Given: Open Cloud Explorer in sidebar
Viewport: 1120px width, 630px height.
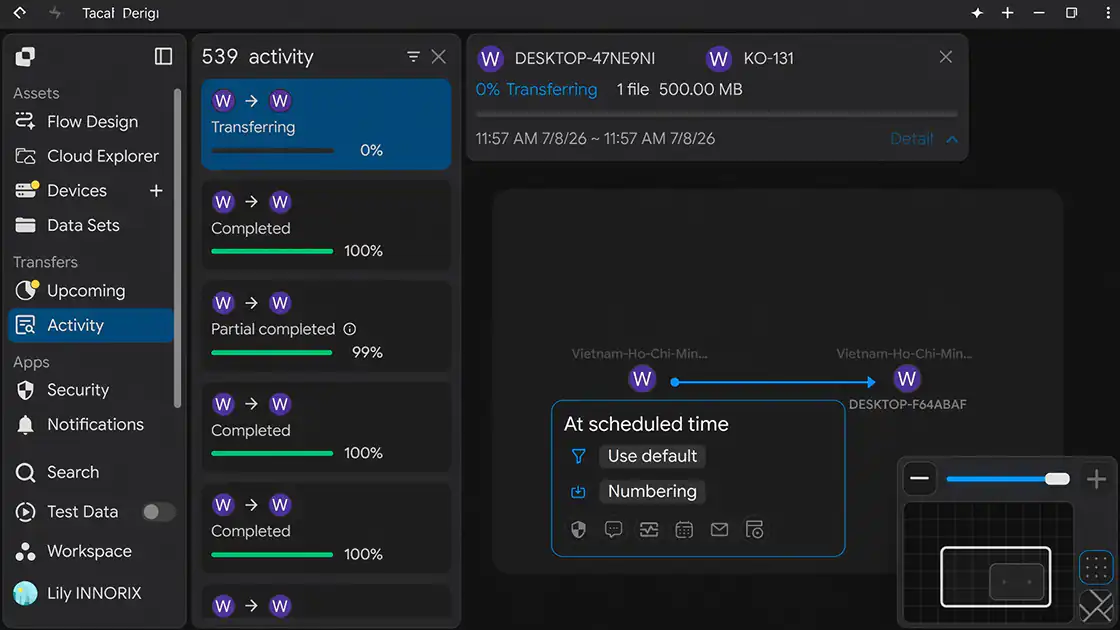Looking at the screenshot, I should click(x=91, y=156).
